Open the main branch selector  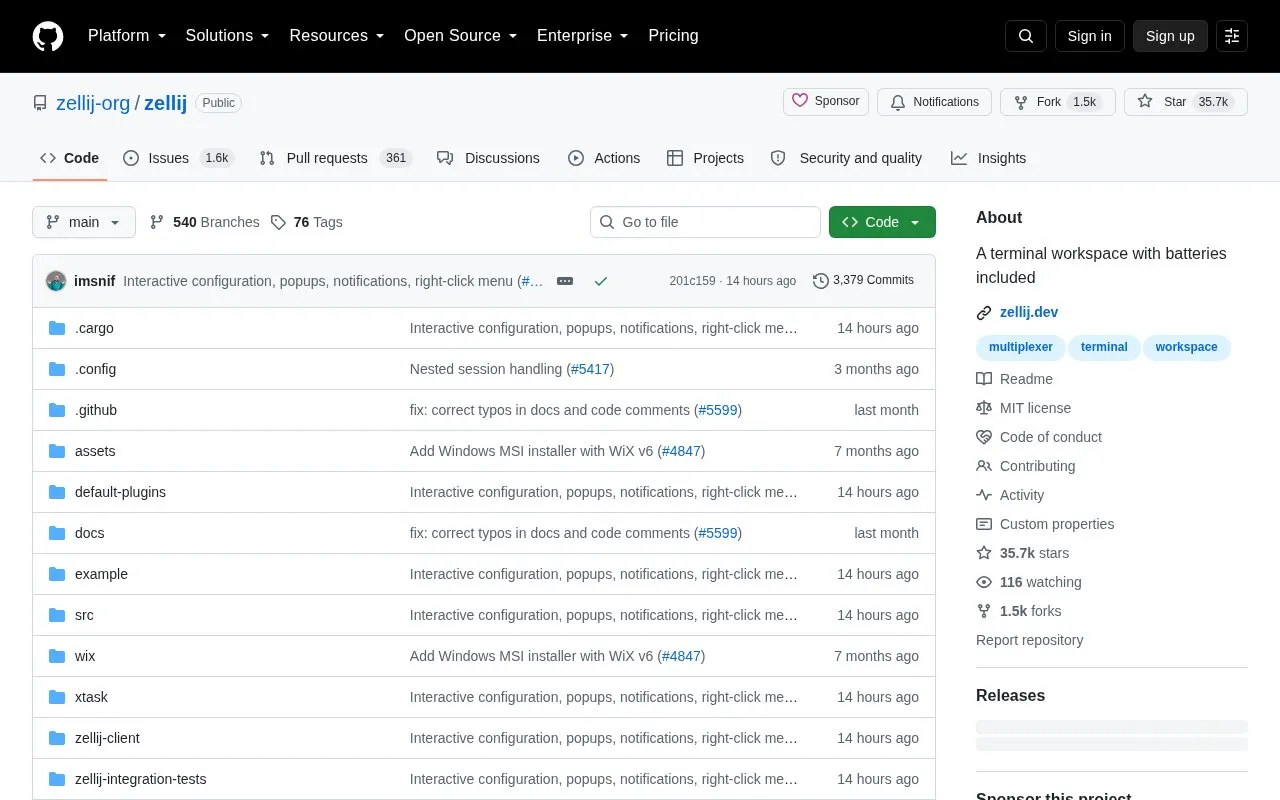click(84, 222)
